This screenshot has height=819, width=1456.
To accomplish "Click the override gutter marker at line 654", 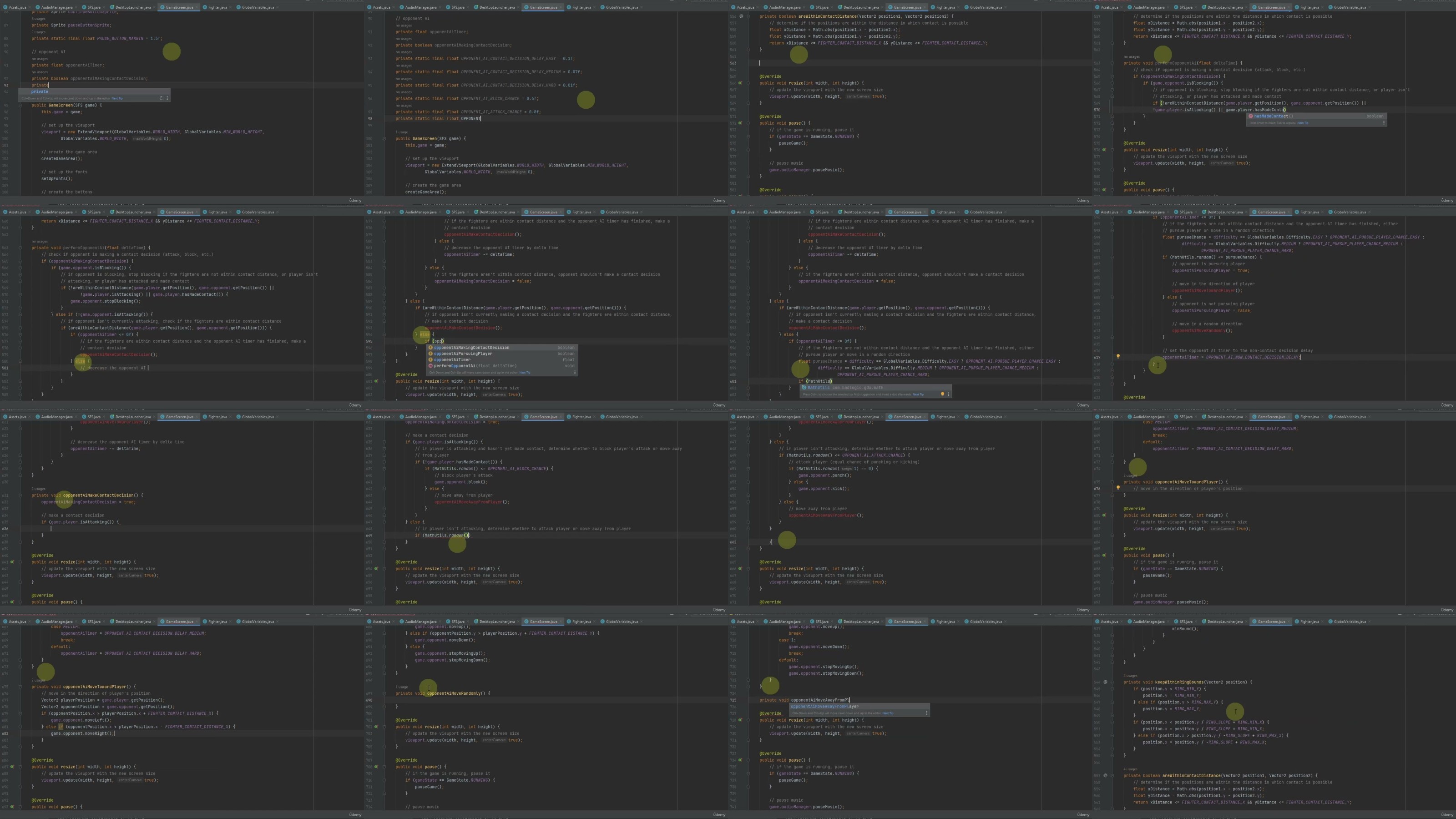I will (376, 569).
